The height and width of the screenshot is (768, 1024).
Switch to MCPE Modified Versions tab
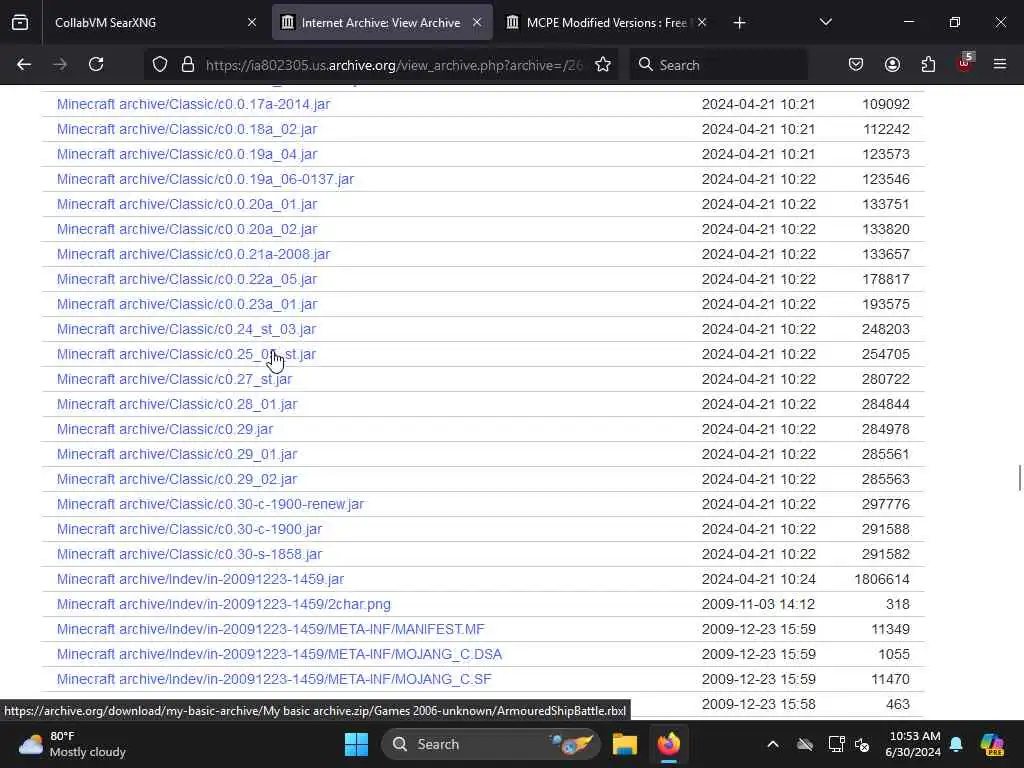(606, 23)
